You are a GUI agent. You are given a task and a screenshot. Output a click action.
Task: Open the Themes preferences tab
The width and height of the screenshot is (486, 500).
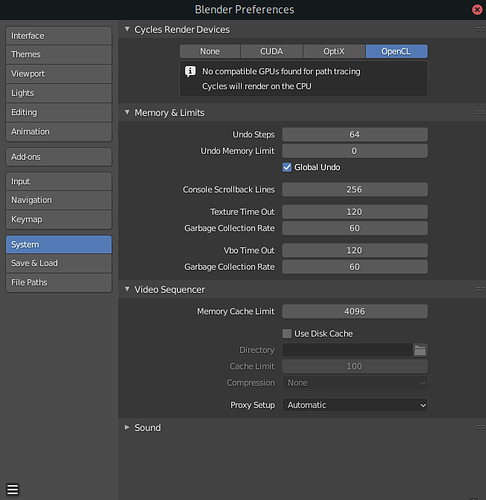pos(59,54)
